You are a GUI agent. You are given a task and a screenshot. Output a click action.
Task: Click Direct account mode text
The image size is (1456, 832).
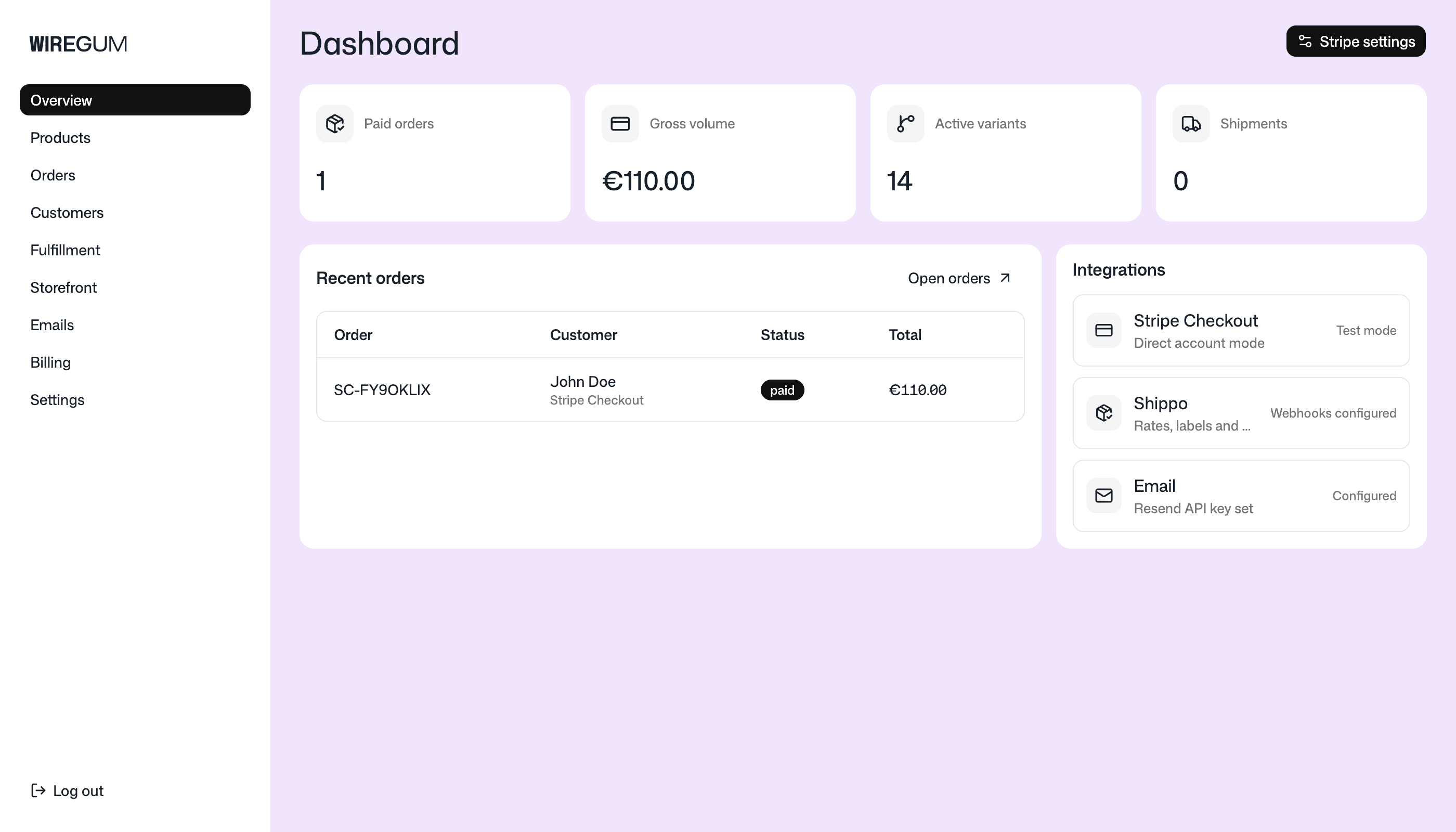[1199, 343]
